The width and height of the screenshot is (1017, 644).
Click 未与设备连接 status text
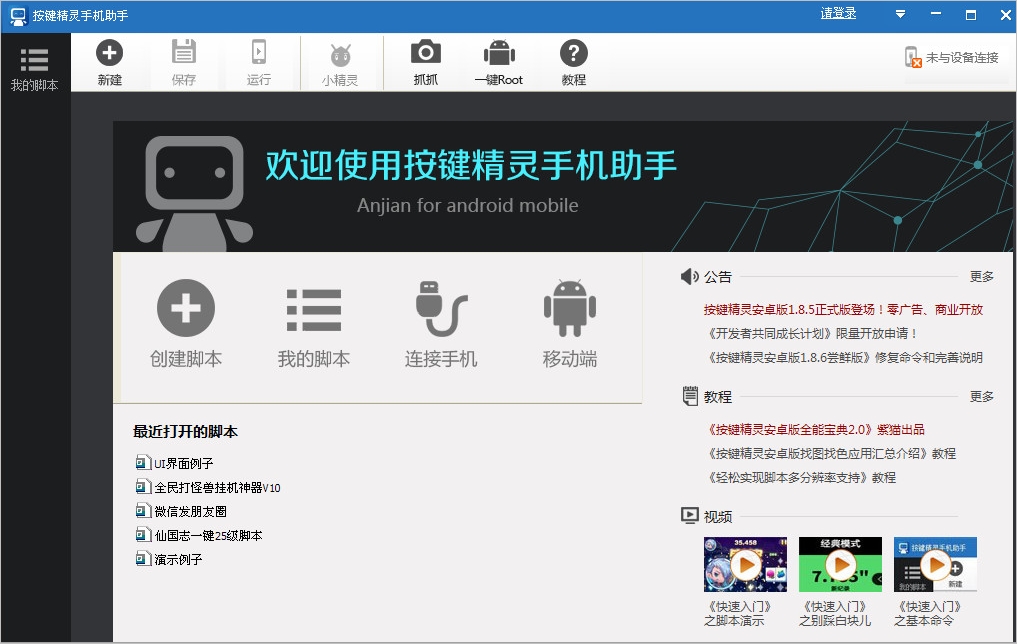click(962, 58)
